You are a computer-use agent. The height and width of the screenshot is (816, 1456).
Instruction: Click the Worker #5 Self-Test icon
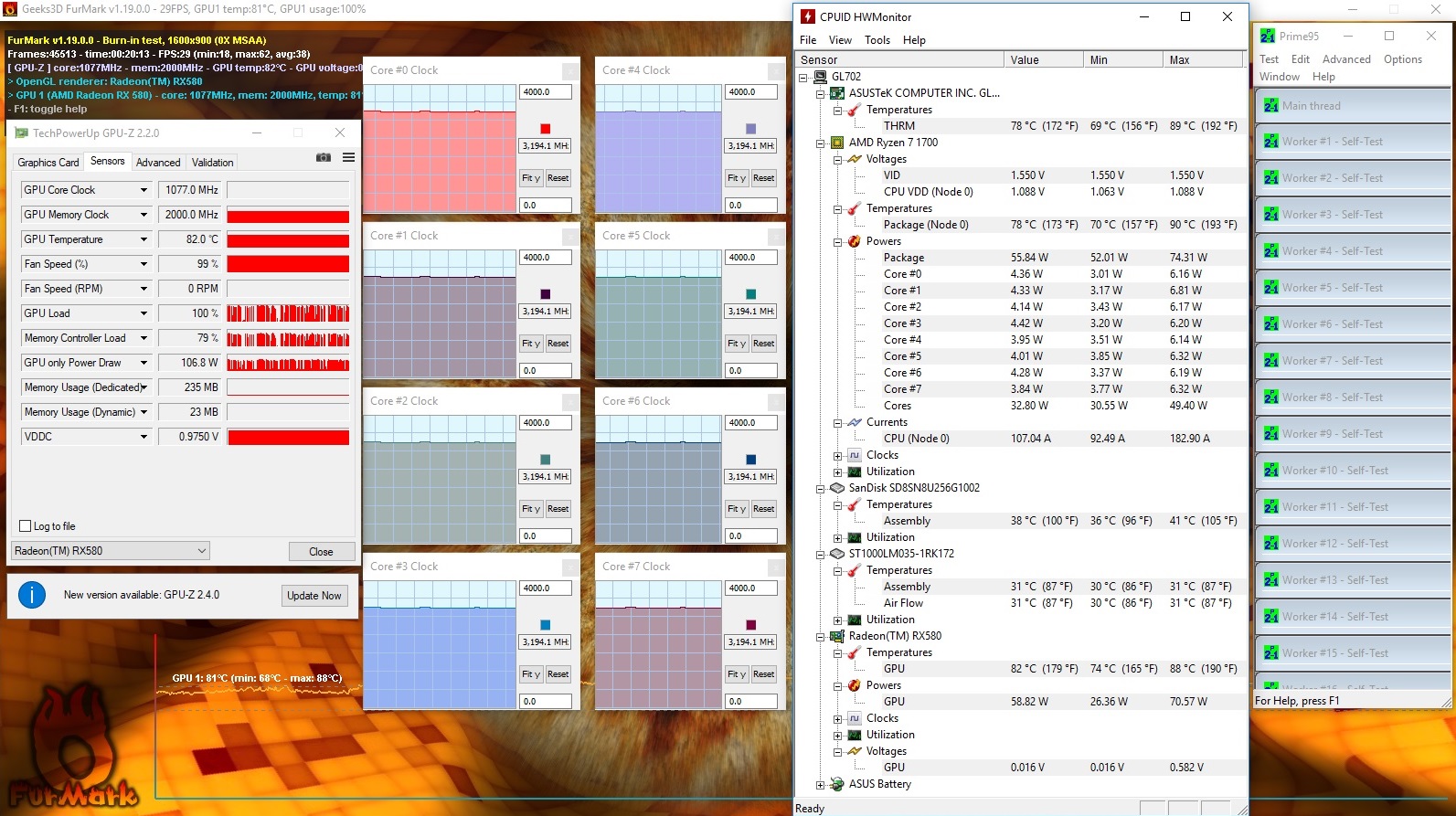(x=1271, y=288)
